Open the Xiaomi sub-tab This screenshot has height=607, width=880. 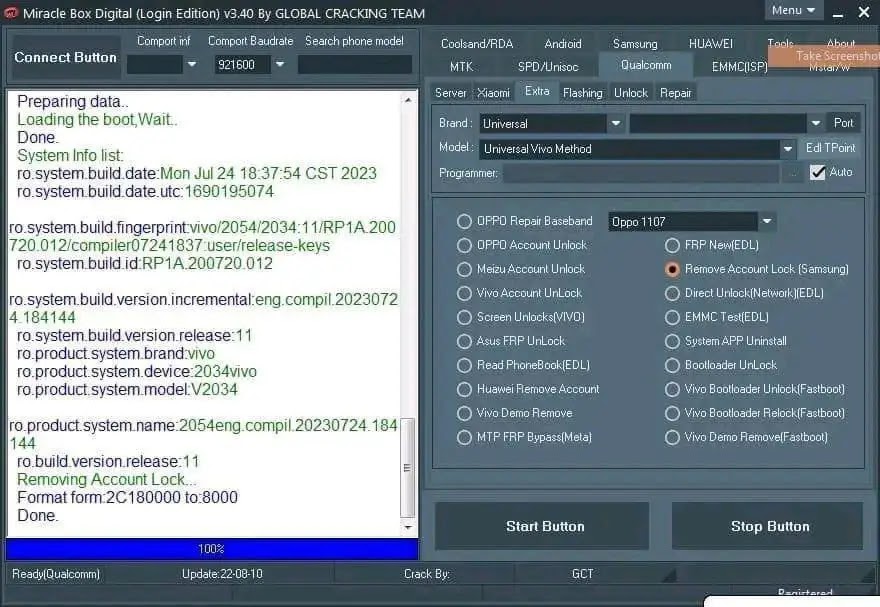pyautogui.click(x=493, y=93)
